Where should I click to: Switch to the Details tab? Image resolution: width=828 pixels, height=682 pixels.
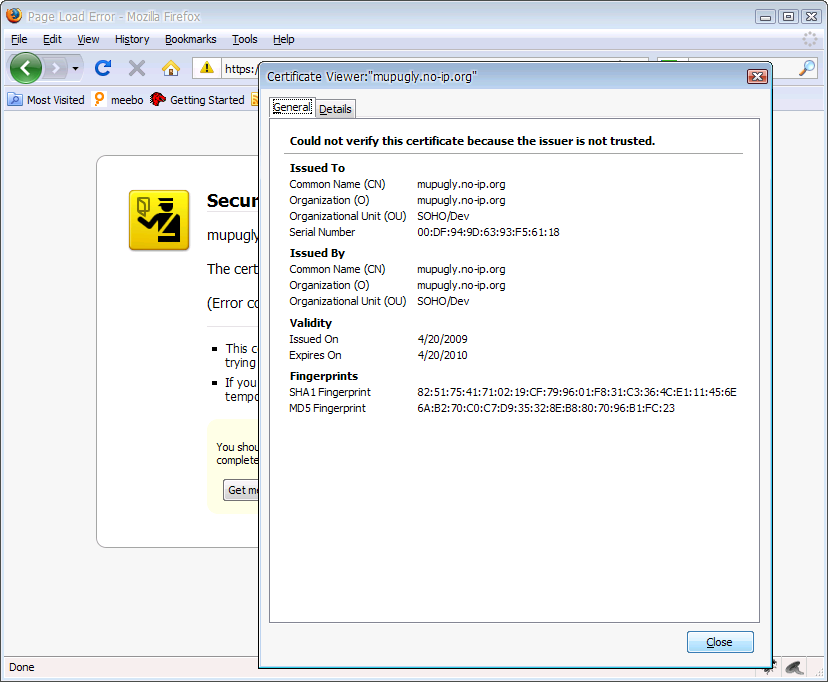335,109
